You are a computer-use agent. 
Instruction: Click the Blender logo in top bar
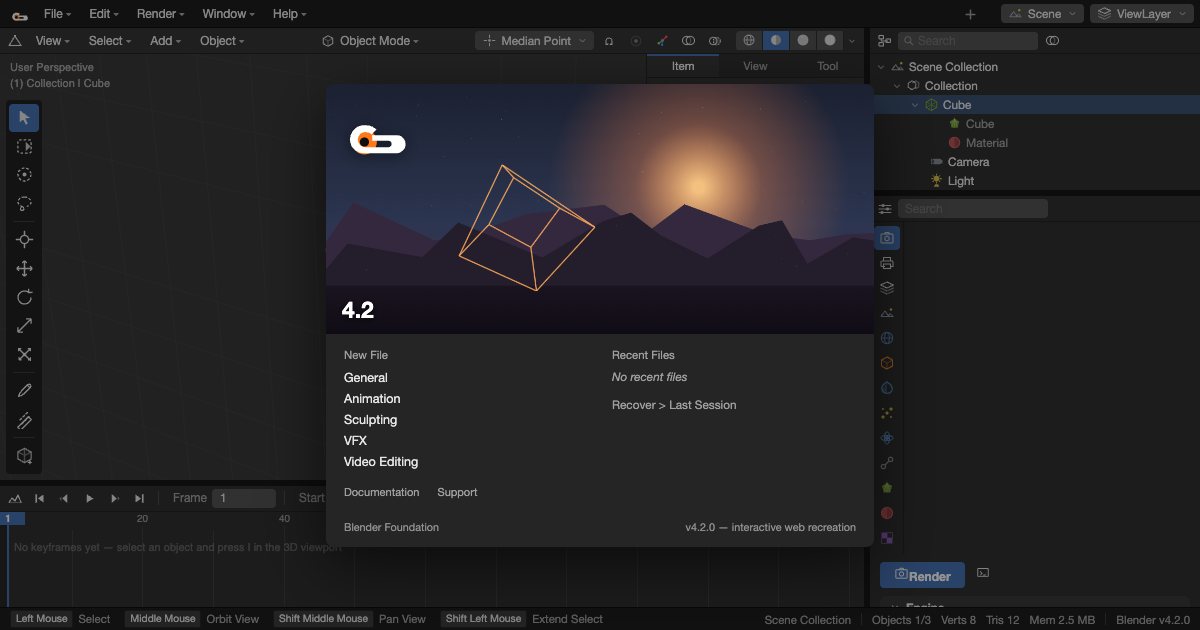pos(19,14)
